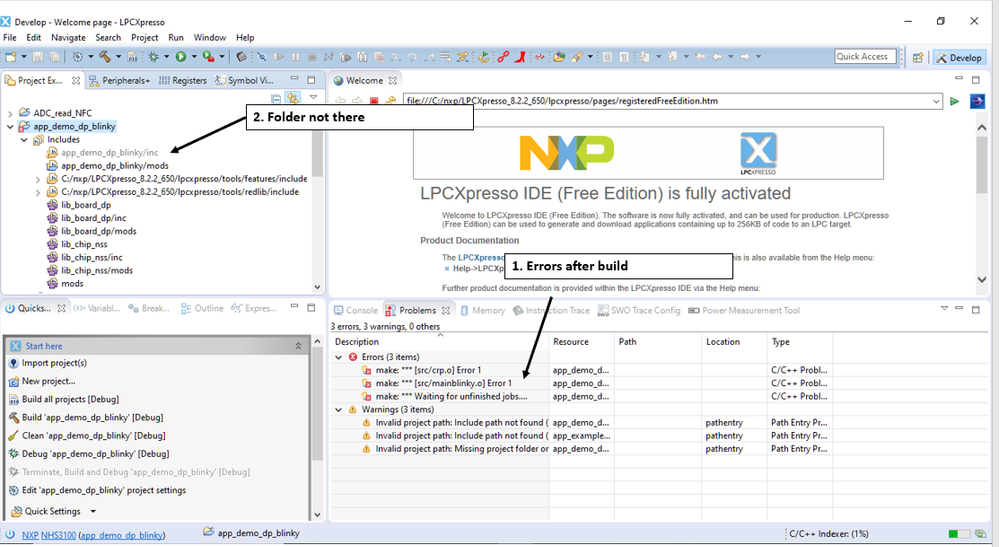
Task: Click Build all projects [Debug]
Action: click(70, 399)
